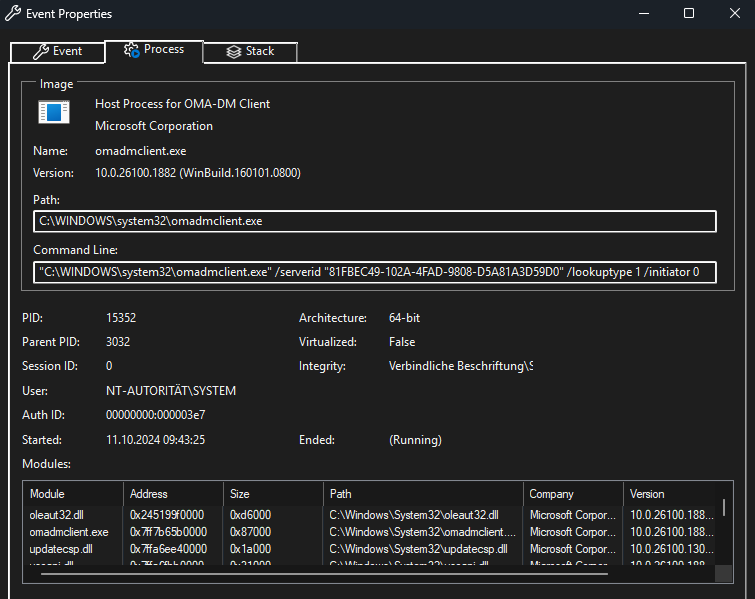Close the Event Properties window
The width and height of the screenshot is (755, 599).
pyautogui.click(x=735, y=13)
